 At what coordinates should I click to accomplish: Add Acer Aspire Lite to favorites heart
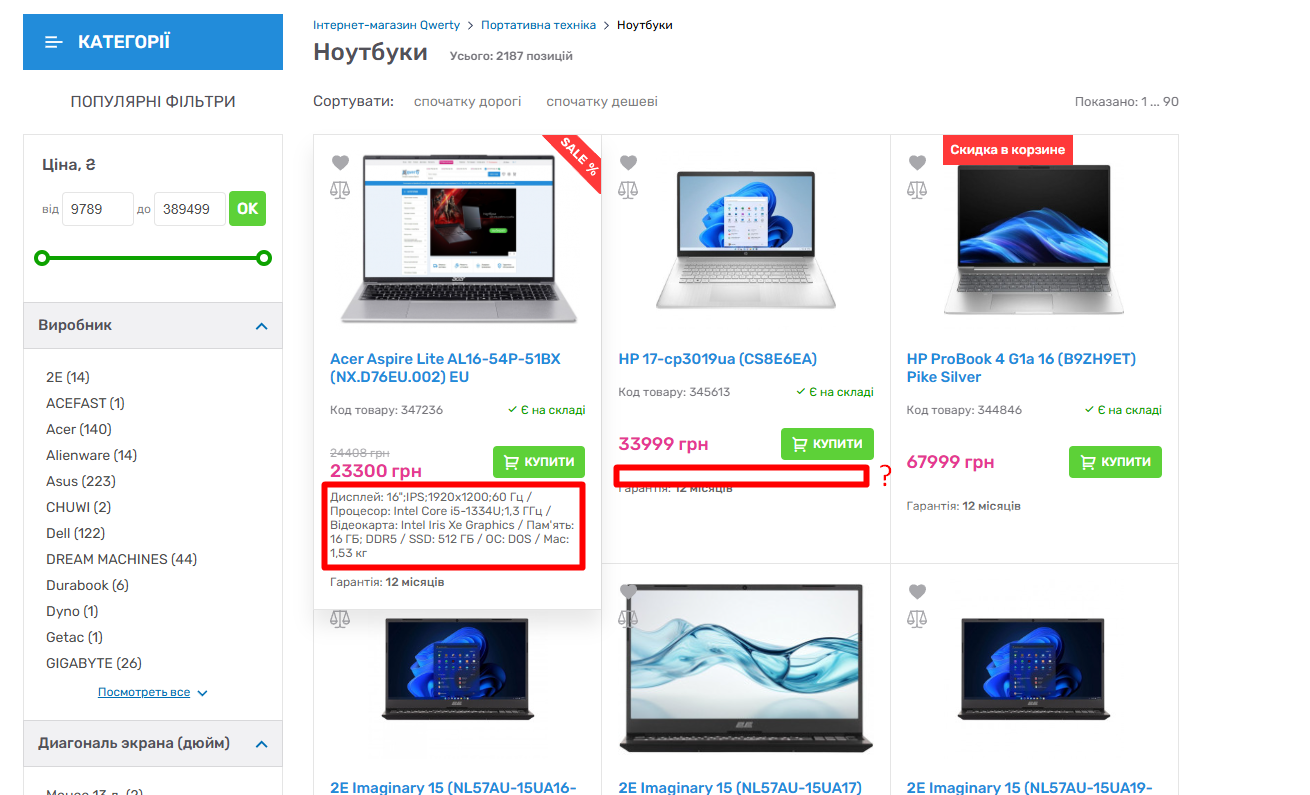pos(340,163)
